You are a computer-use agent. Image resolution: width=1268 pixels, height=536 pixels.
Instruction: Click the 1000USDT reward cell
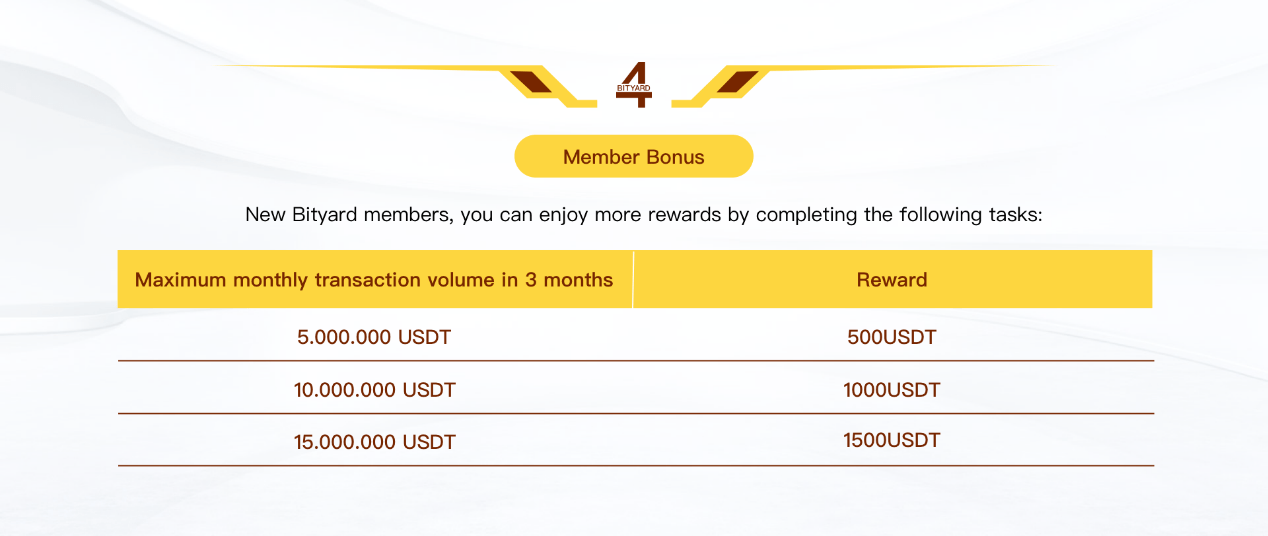click(x=892, y=389)
